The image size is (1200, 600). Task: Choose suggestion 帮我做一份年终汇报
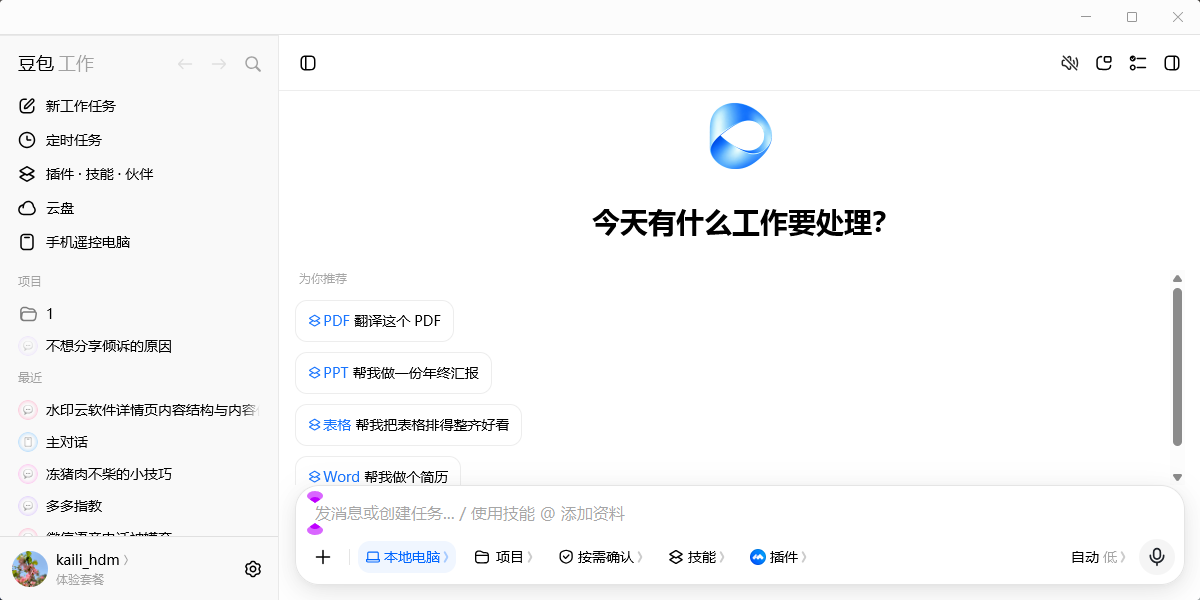point(393,373)
